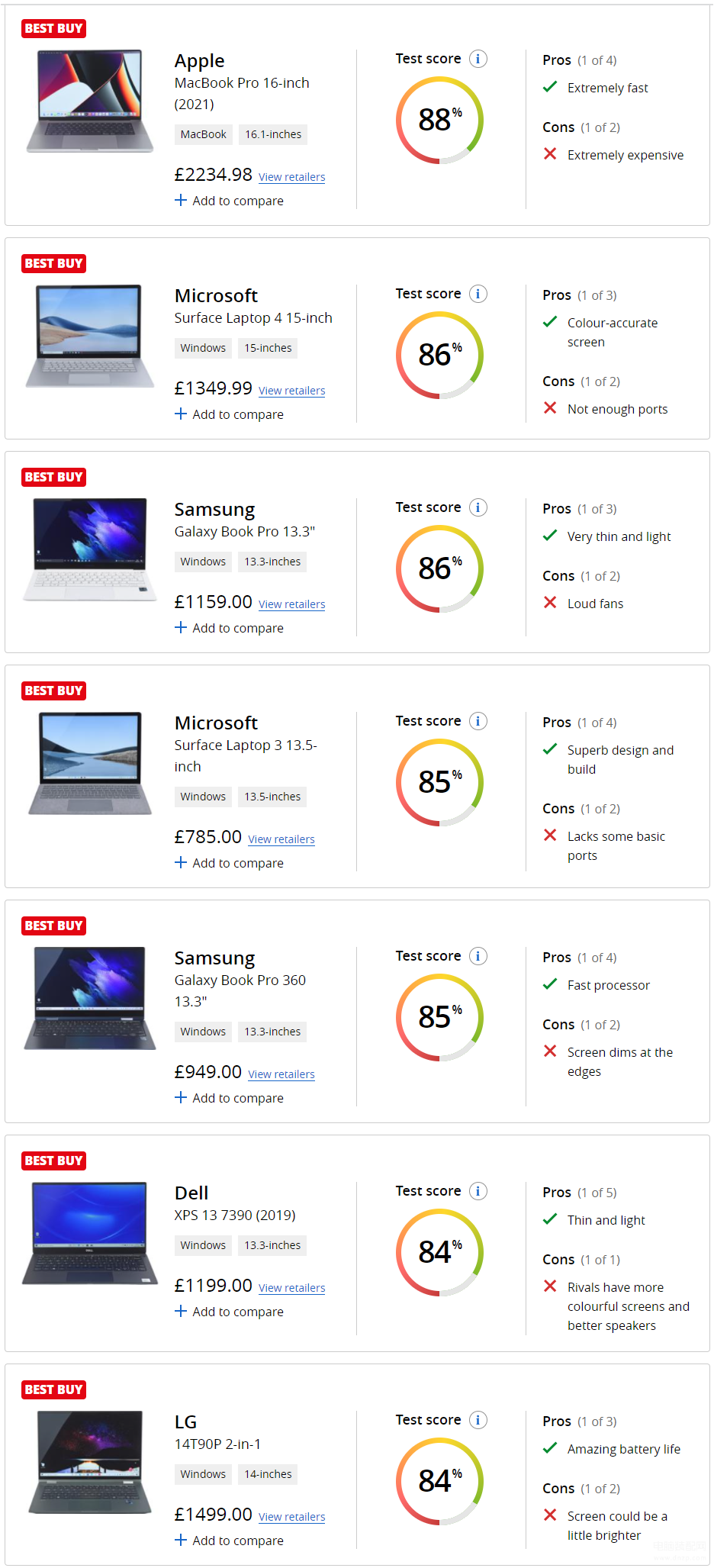
Task: Add Surface Laptop 4 15-inch to compare
Action: (229, 414)
